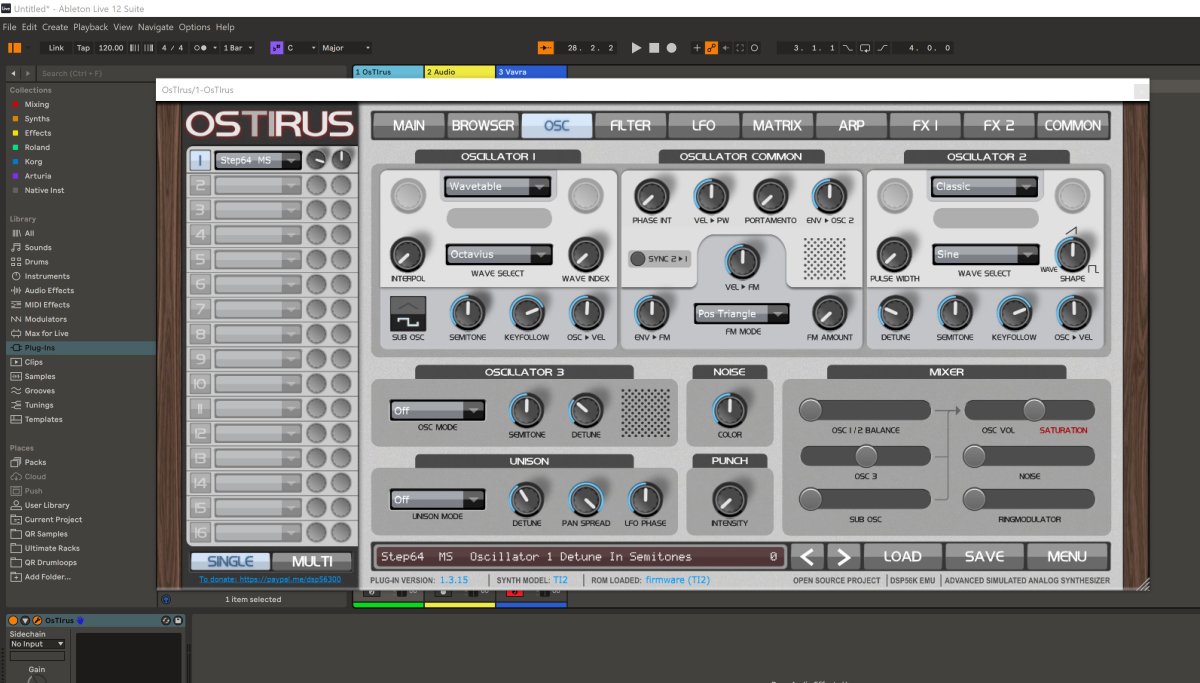The width and height of the screenshot is (1200, 683).
Task: Open Octavius wave select dropdown
Action: tap(498, 254)
